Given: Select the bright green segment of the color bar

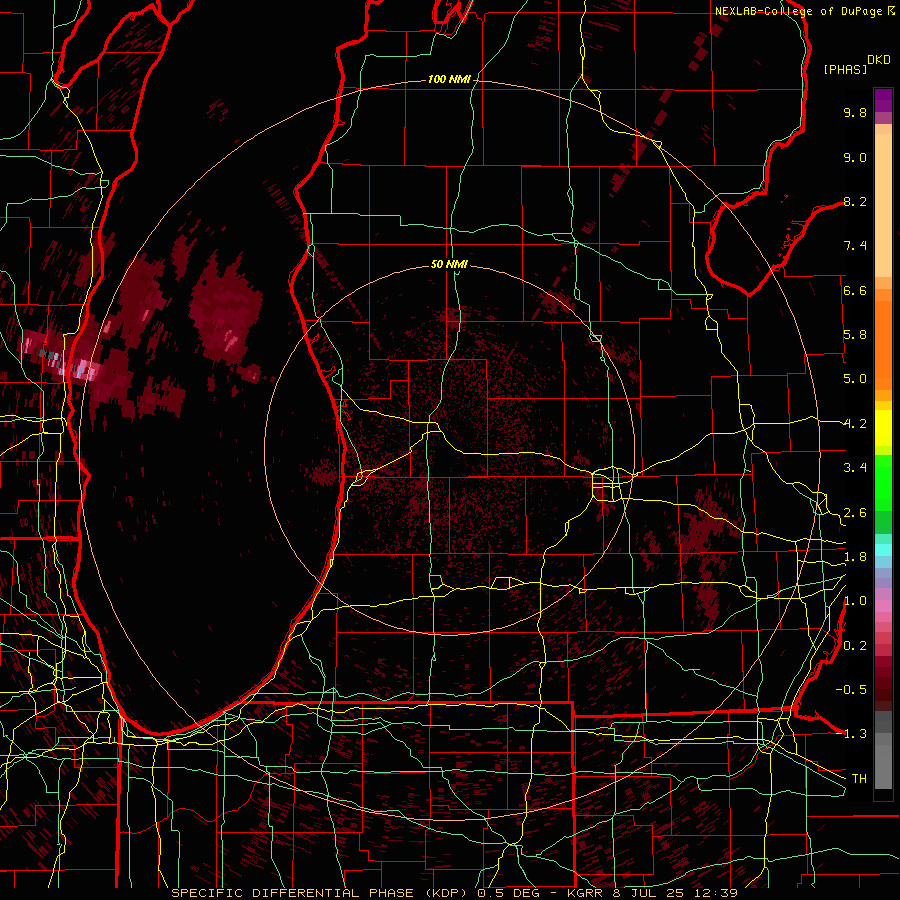Looking at the screenshot, I should (x=883, y=482).
